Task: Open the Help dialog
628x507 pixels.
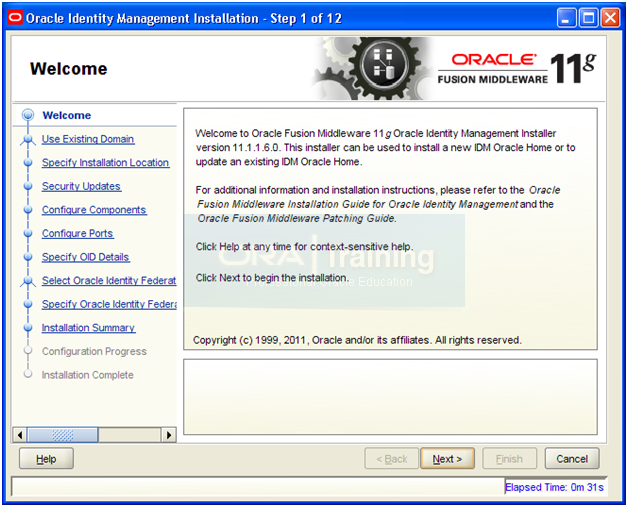Action: tap(46, 459)
